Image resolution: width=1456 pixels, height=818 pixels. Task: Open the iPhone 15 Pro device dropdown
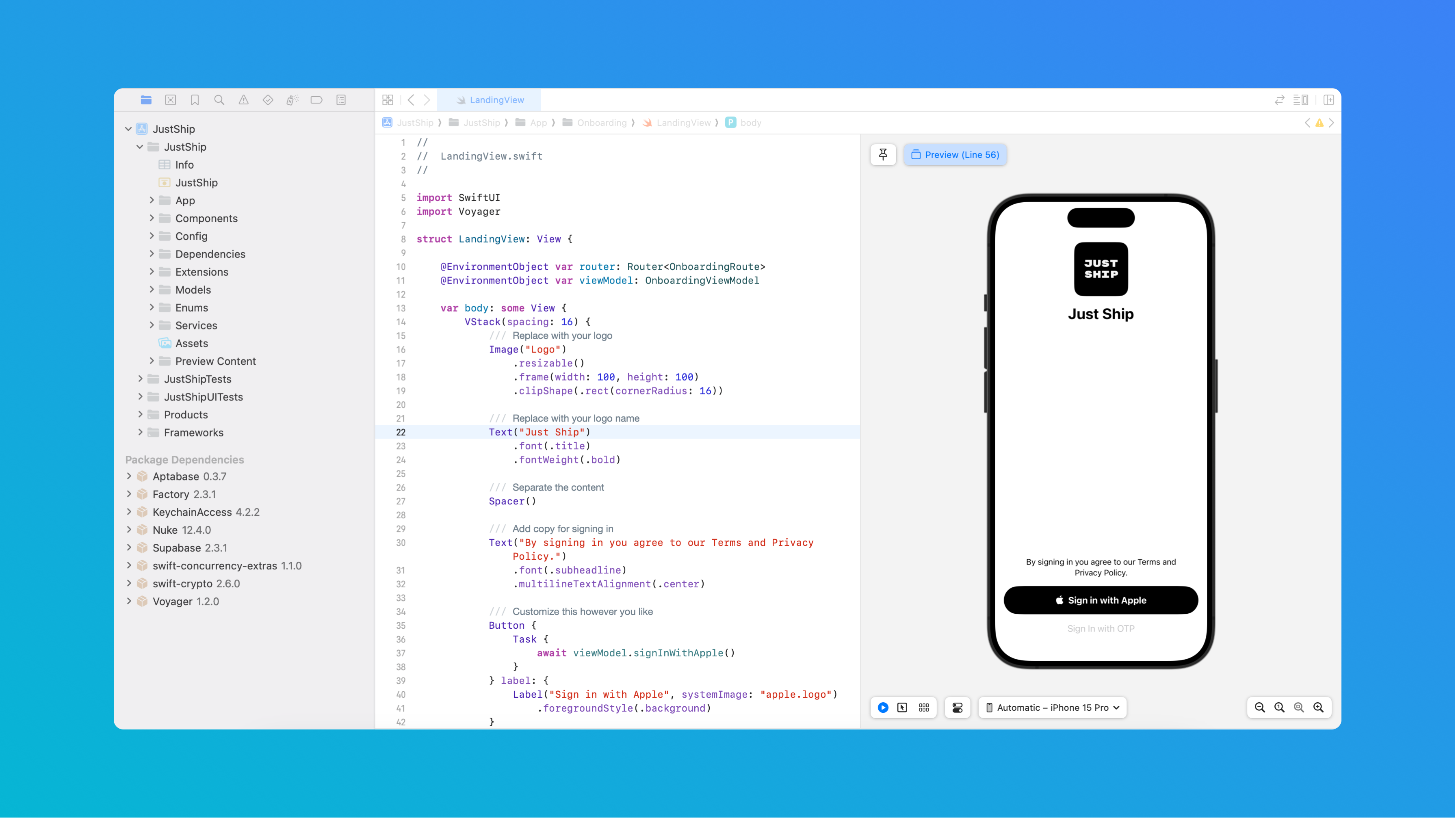tap(1053, 707)
